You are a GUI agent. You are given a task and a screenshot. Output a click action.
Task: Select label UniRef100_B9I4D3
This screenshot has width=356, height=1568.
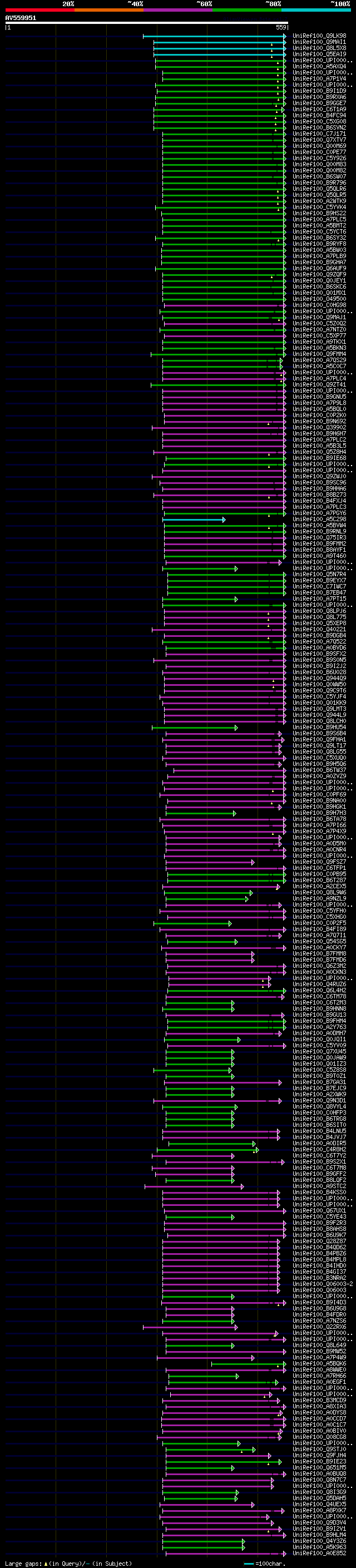pyautogui.click(x=319, y=1303)
